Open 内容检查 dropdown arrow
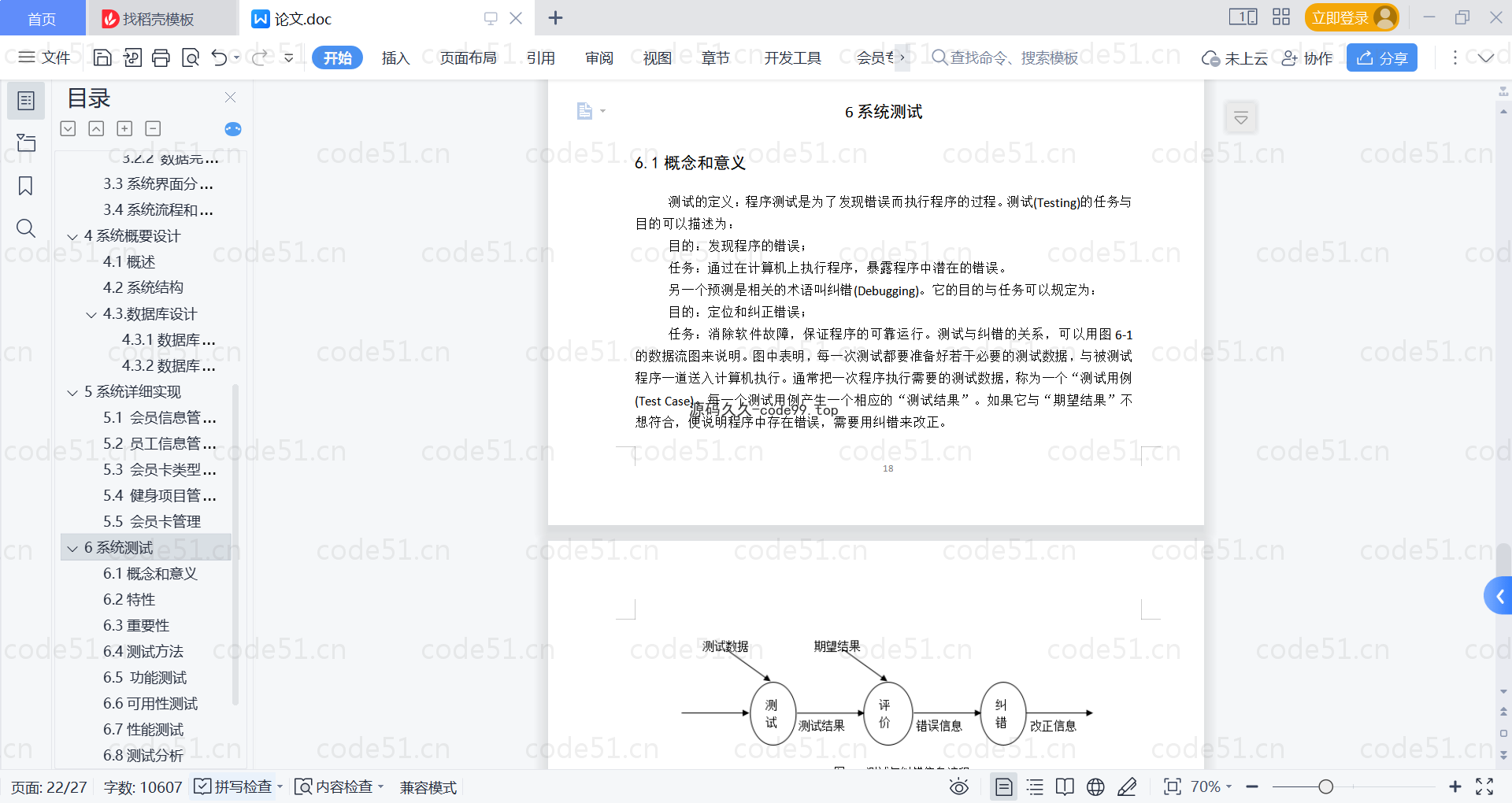 (x=381, y=786)
